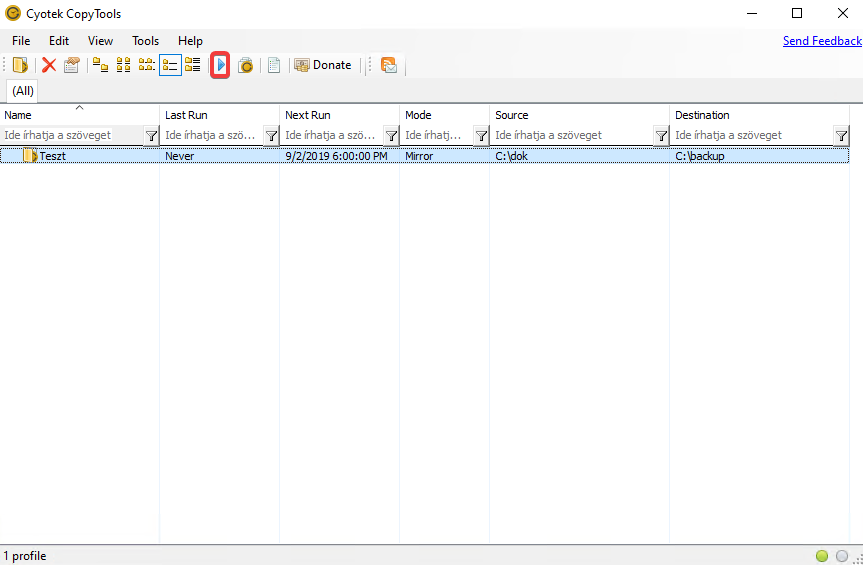
Task: Select the (All) tab
Action: tap(23, 91)
